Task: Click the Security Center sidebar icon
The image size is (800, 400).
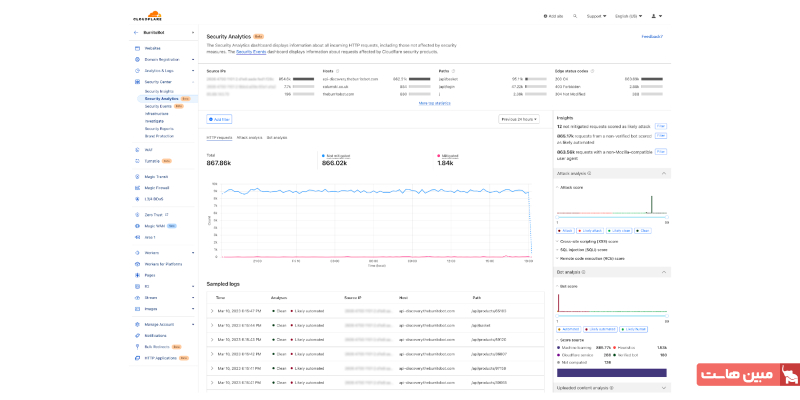Action: 137,82
